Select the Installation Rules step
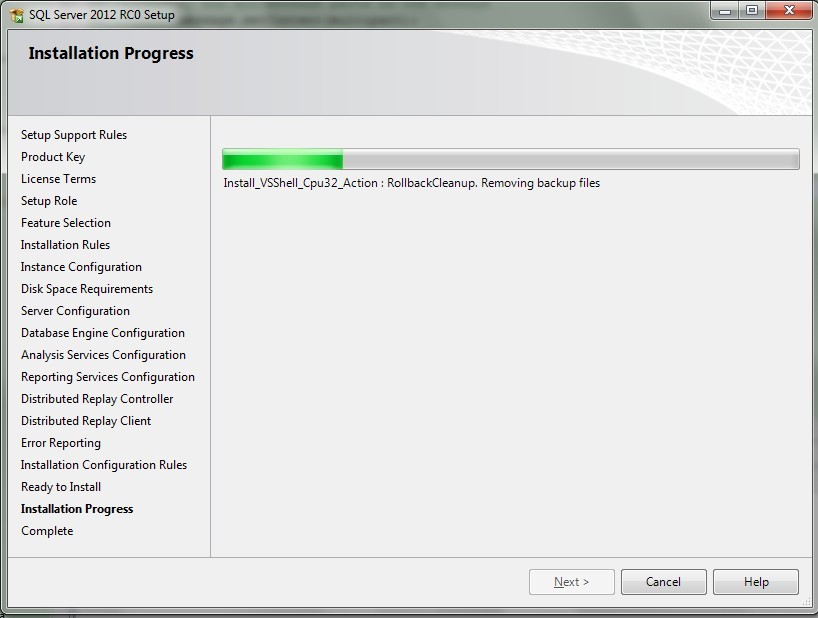The width and height of the screenshot is (818, 618). click(65, 245)
